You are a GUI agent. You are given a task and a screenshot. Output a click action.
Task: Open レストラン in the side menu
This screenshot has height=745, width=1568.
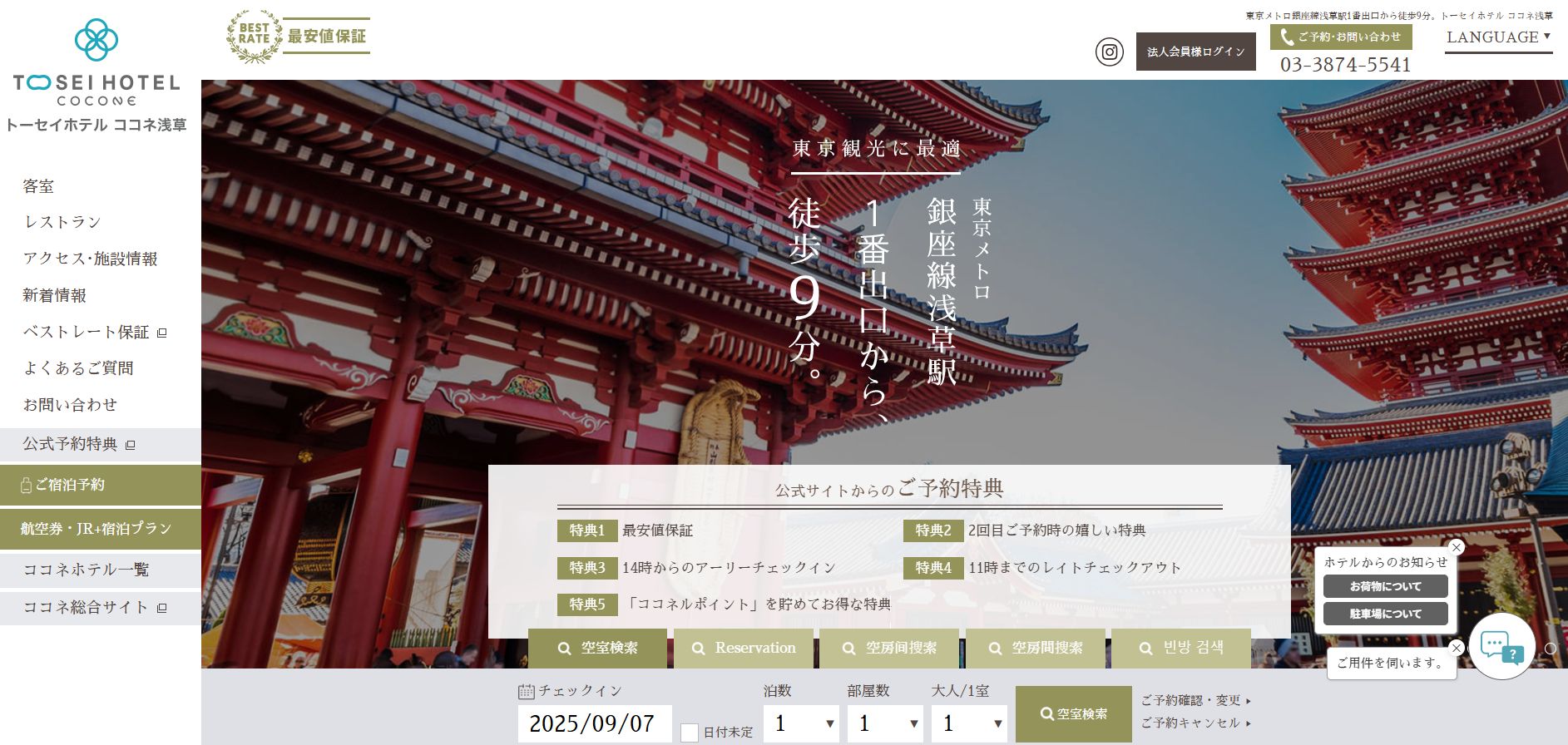(62, 222)
